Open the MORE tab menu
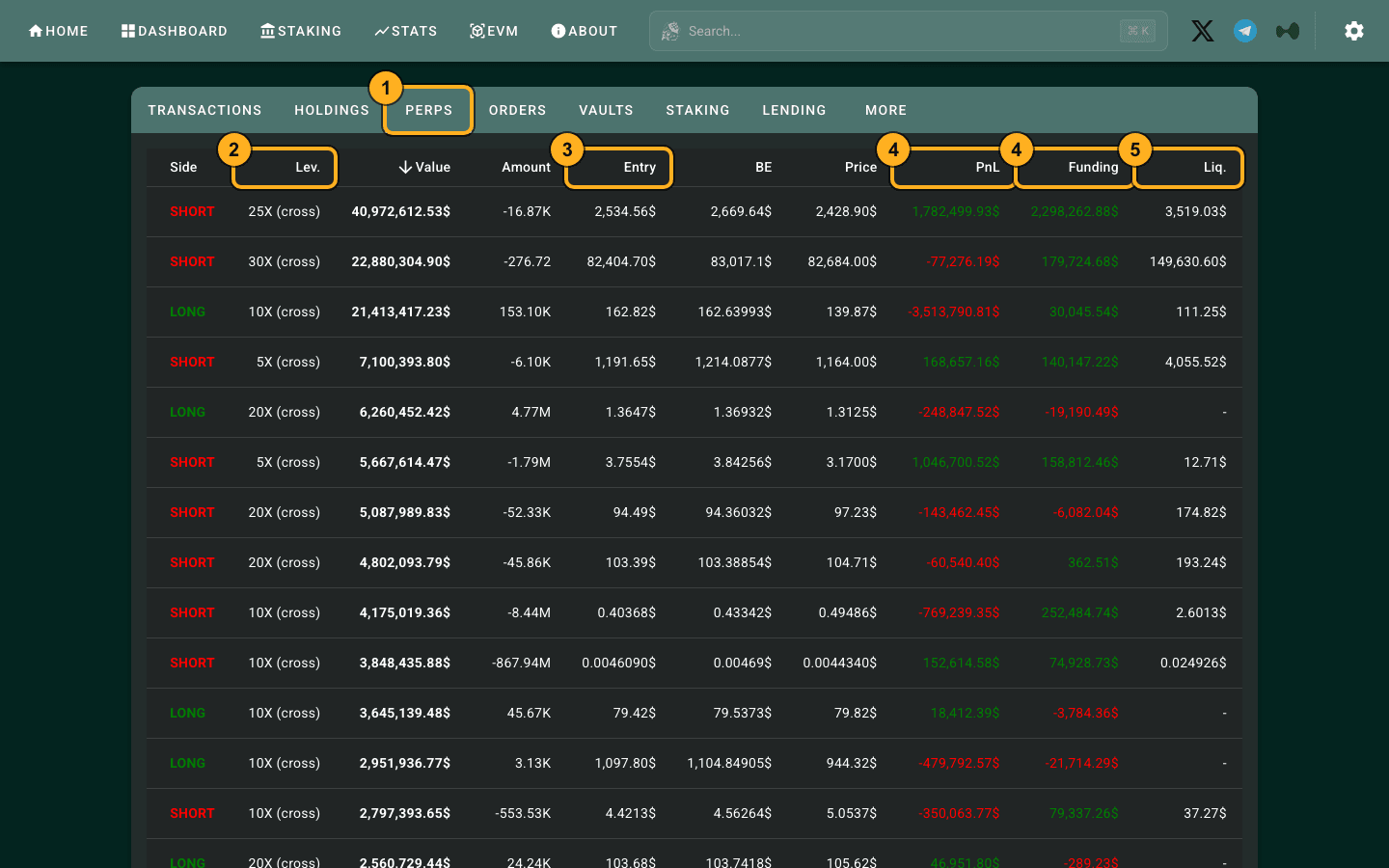 885,110
